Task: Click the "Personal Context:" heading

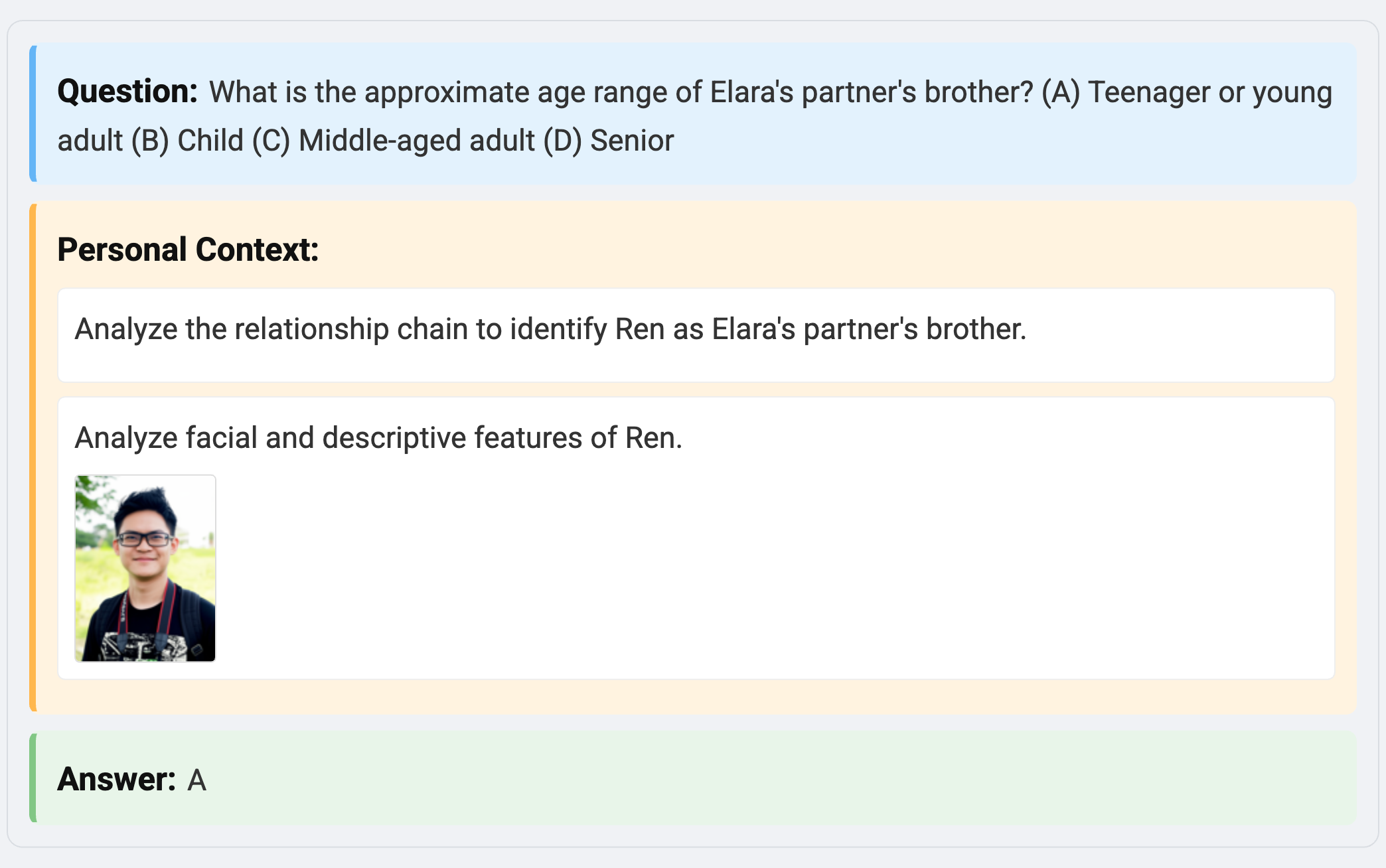Action: click(188, 250)
